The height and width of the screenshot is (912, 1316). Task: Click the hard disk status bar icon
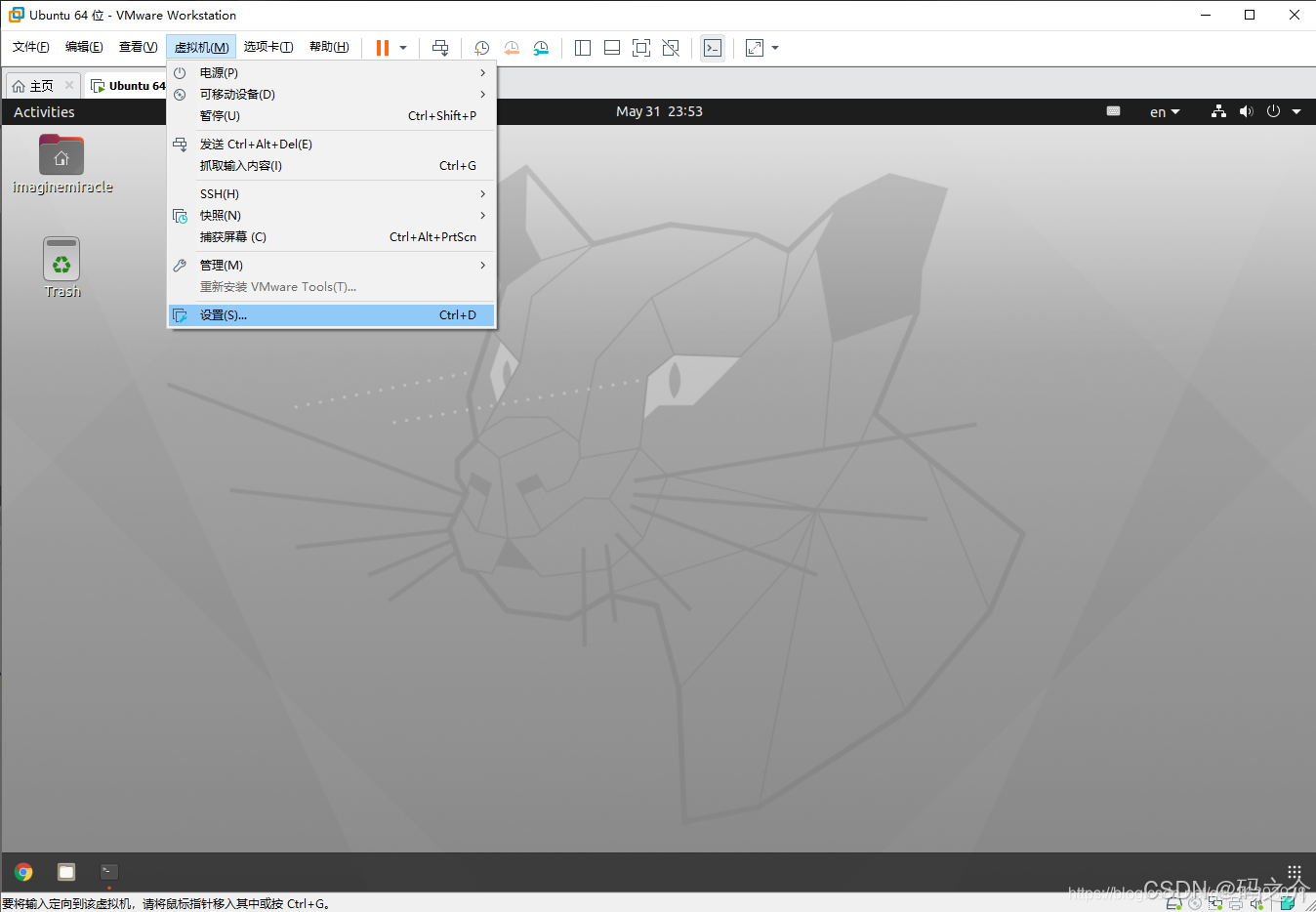1174,903
